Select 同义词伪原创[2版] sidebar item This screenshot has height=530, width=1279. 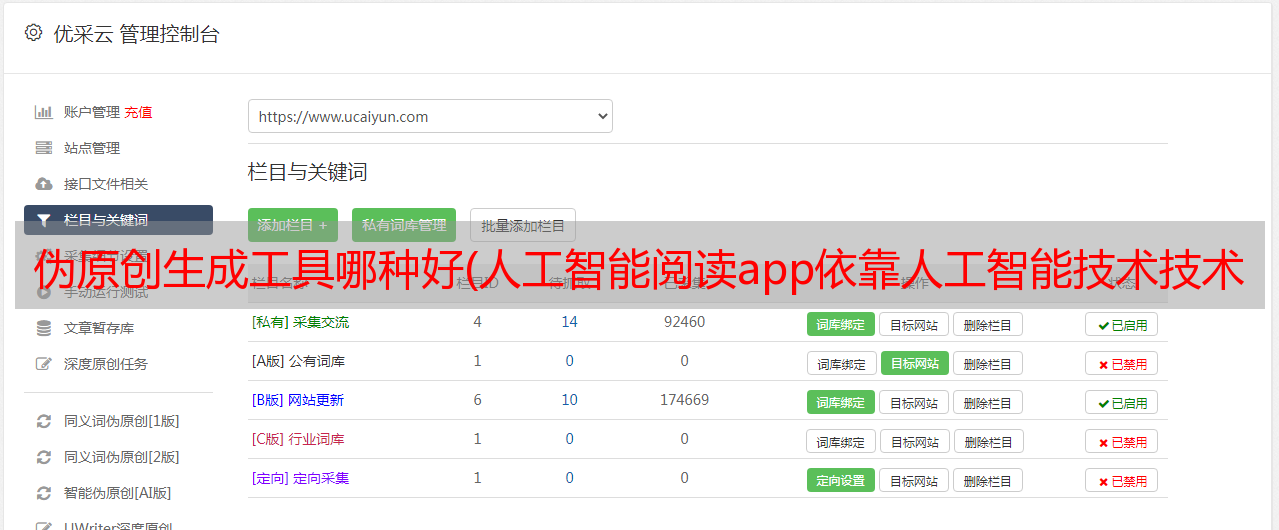[122, 457]
